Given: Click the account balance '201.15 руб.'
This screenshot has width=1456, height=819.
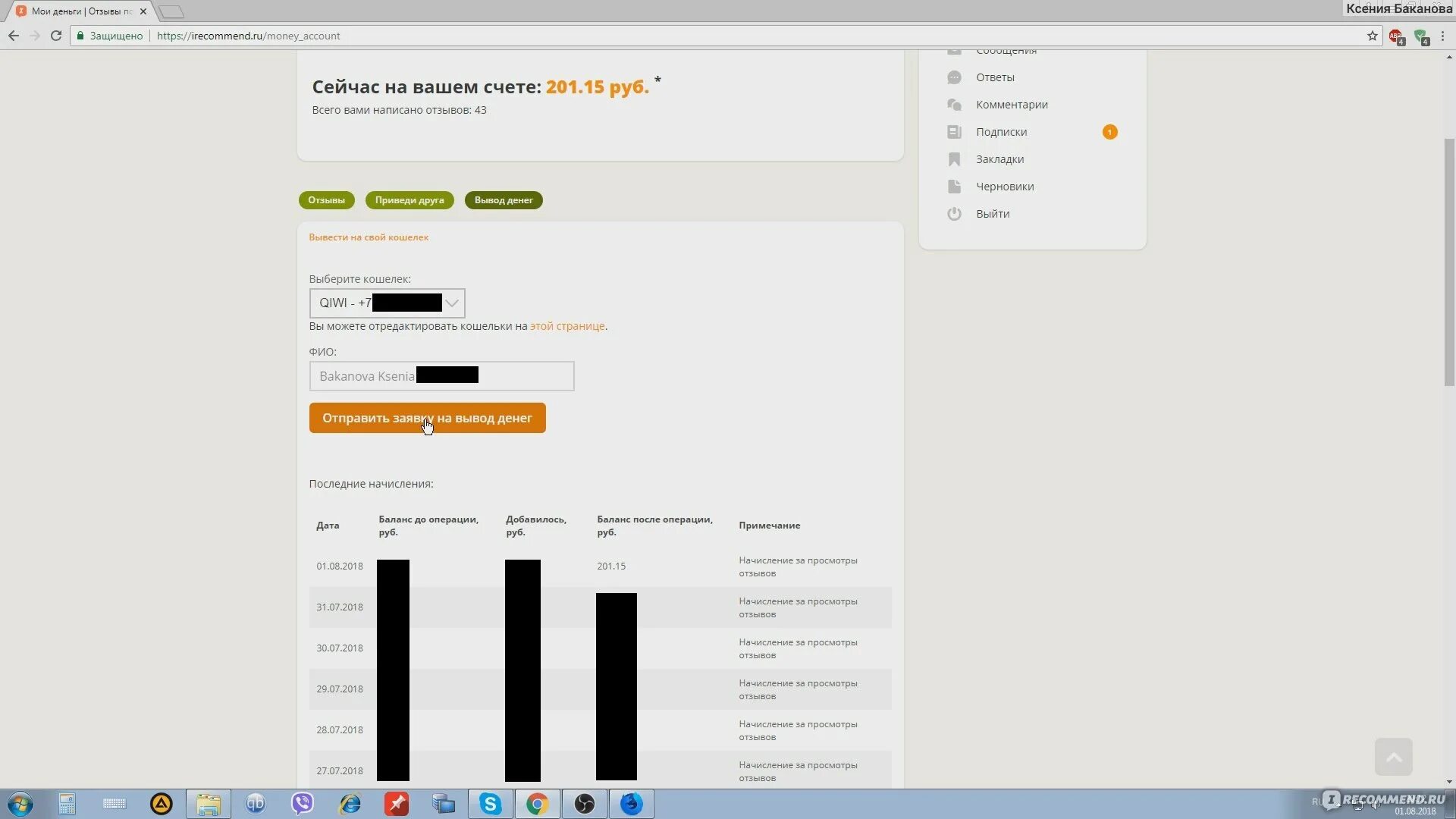Looking at the screenshot, I should point(598,87).
